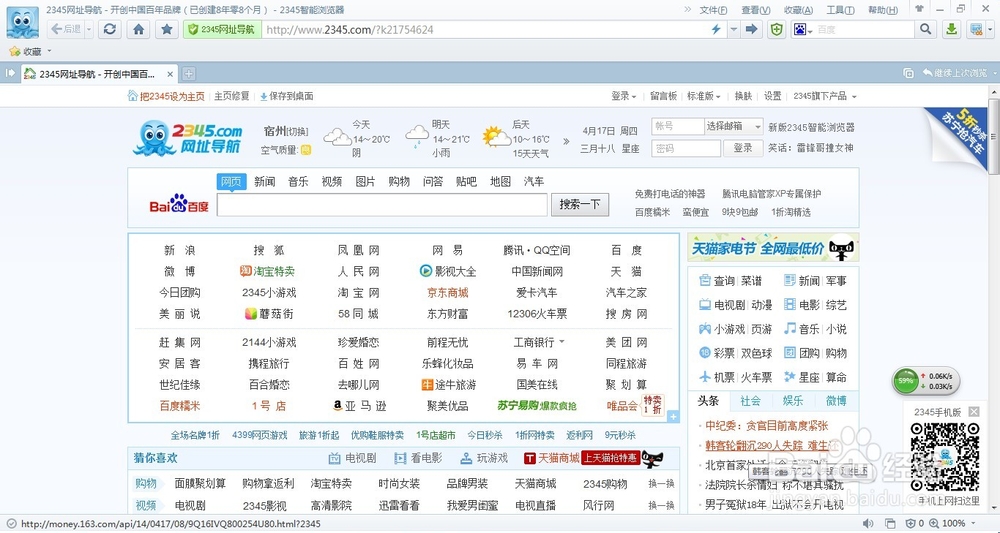Click 天猫商城 red T icon link

pos(552,458)
